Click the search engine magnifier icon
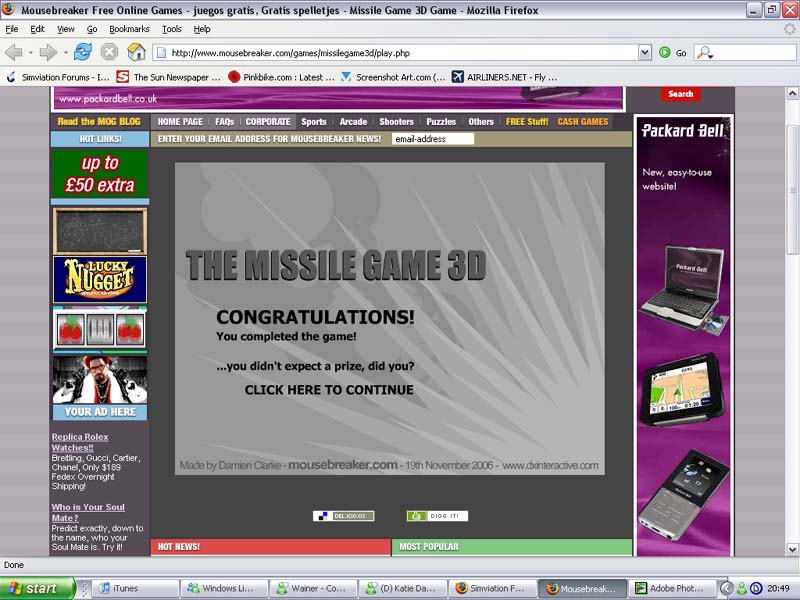This screenshot has height=600, width=800. point(704,53)
